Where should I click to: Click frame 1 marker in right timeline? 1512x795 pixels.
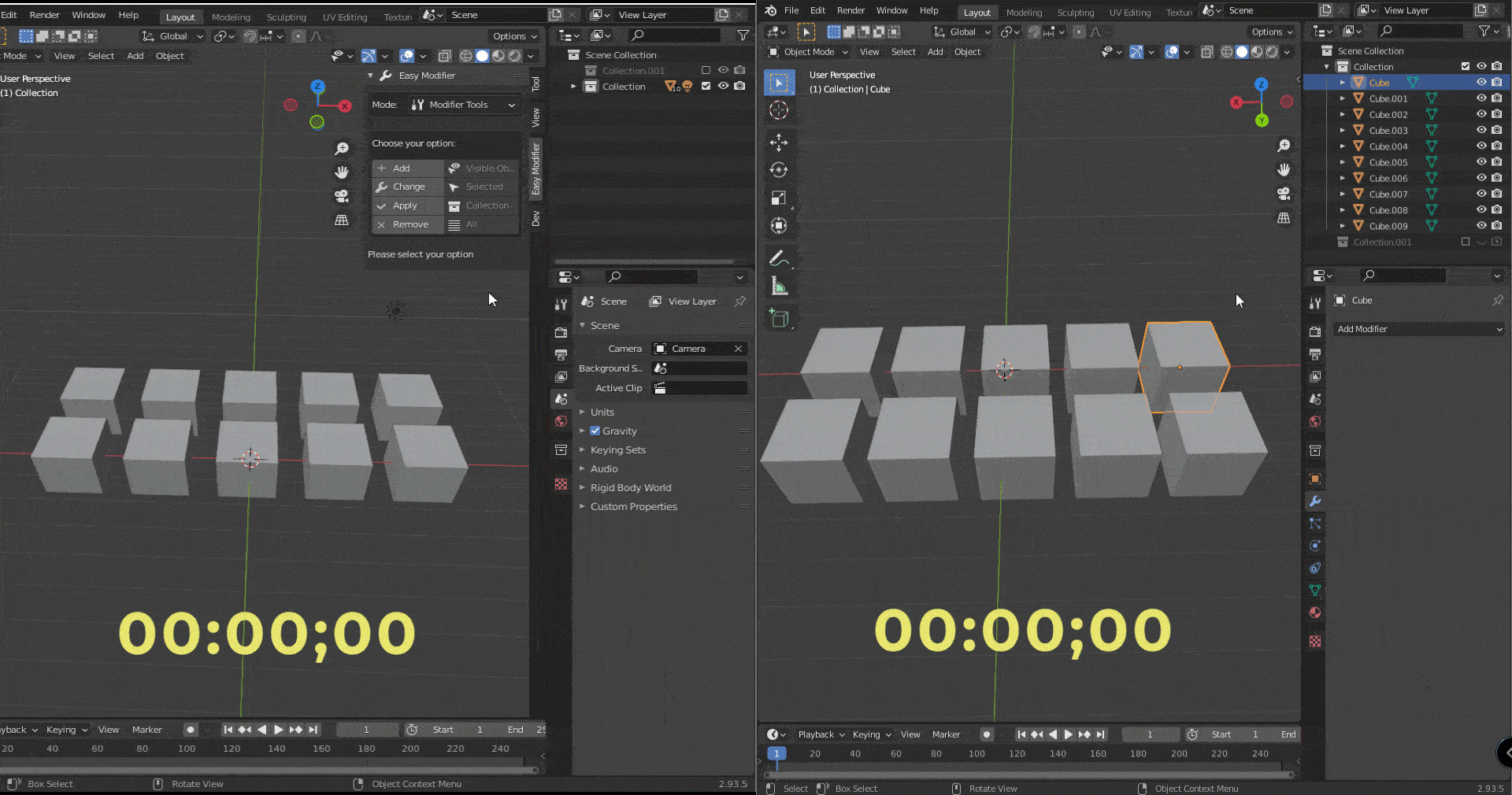pos(776,753)
